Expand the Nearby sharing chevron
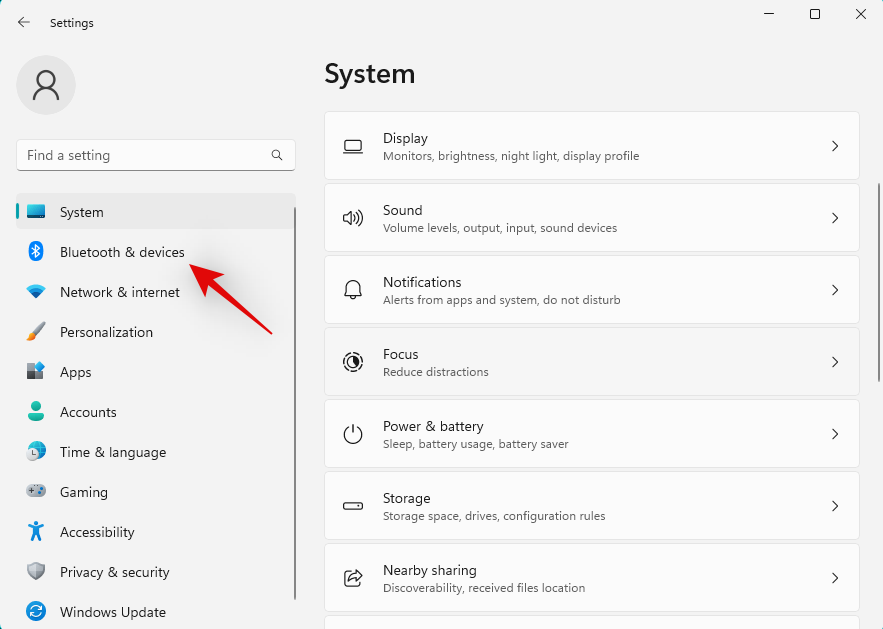Screen dimensions: 883x629 point(835,578)
